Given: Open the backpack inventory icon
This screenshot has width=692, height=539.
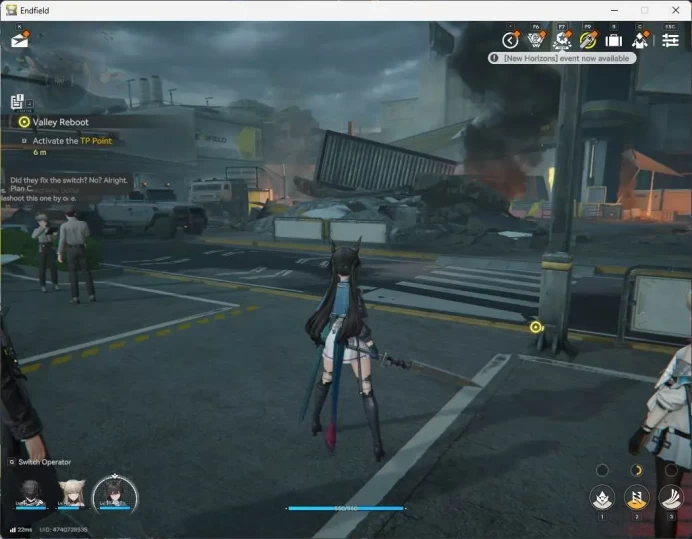Looking at the screenshot, I should coord(613,41).
